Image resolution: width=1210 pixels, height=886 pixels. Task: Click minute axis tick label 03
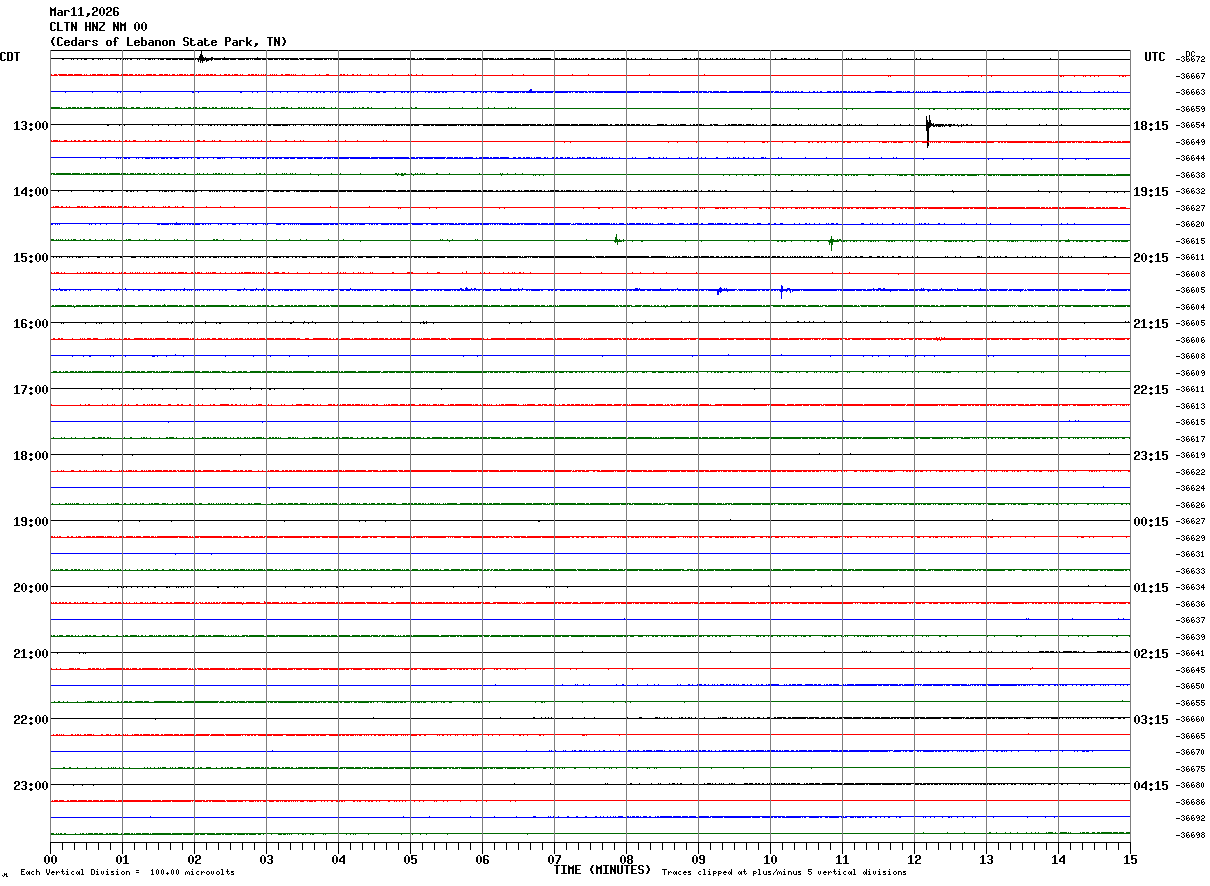pos(266,860)
